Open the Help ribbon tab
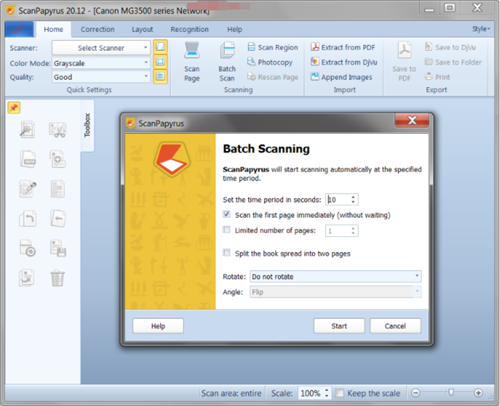Screen dimensions: 500x406 click(x=235, y=29)
